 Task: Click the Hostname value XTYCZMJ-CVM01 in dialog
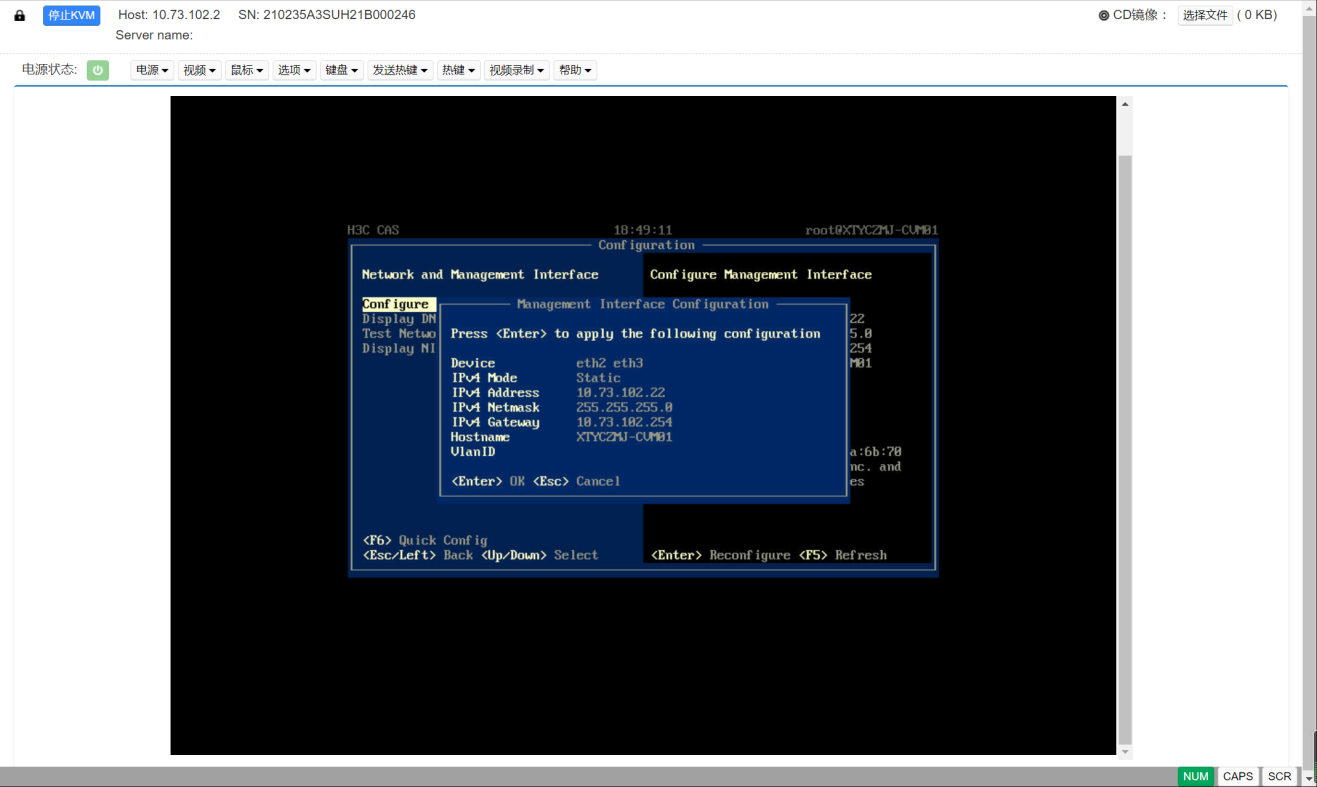pyautogui.click(x=625, y=438)
